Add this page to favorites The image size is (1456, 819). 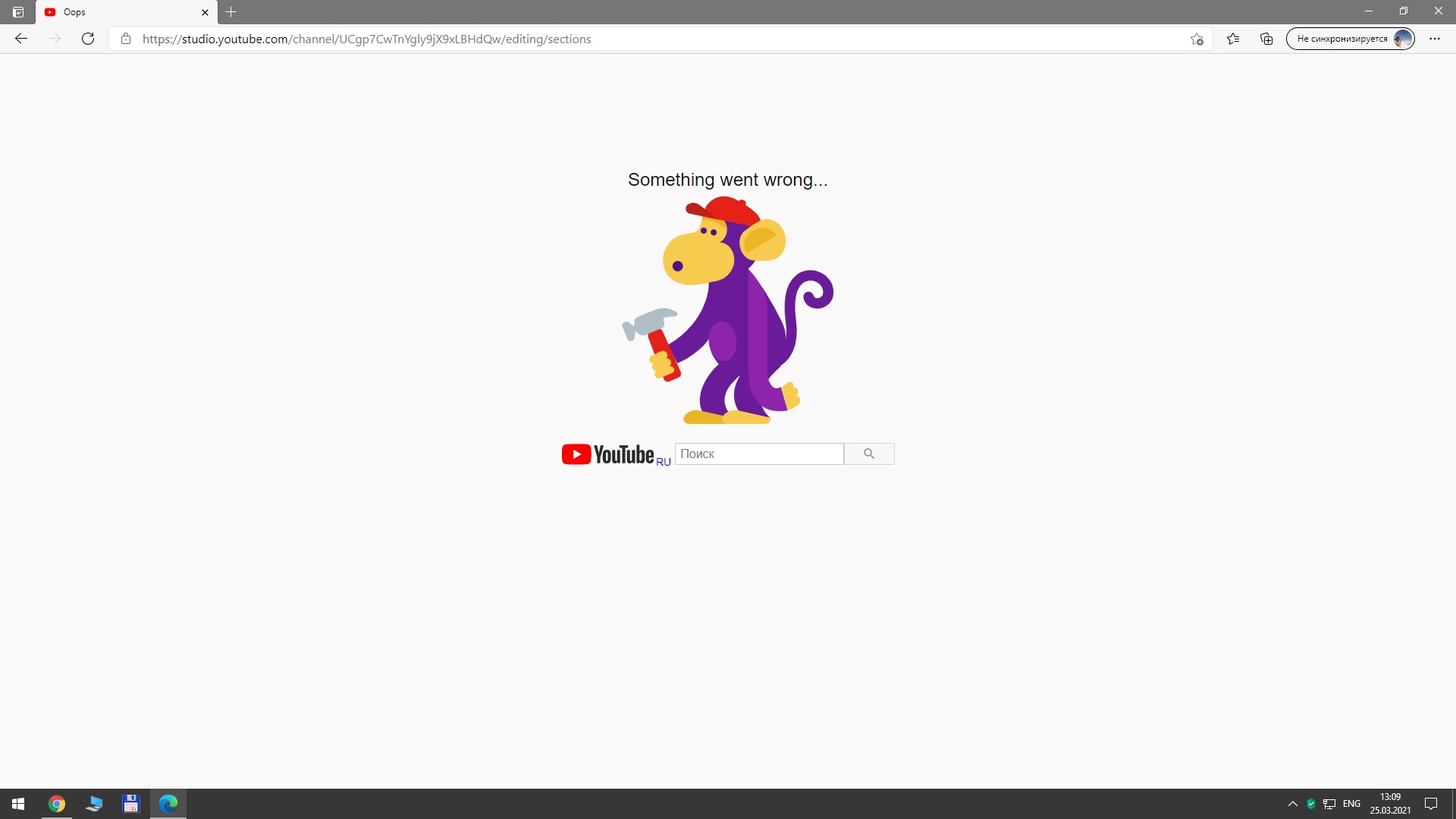[1197, 39]
